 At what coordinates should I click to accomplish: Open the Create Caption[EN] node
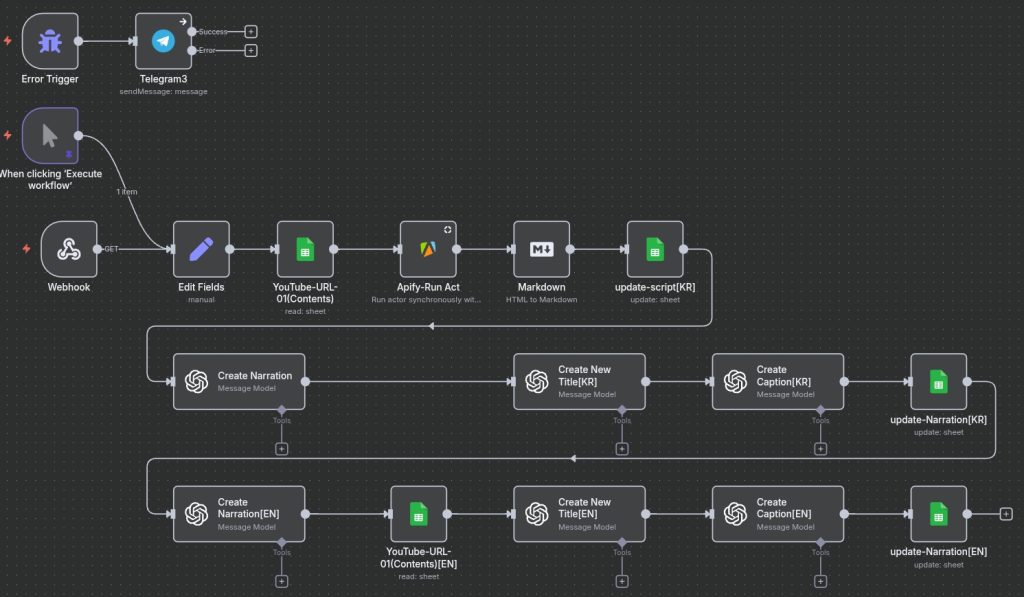click(x=778, y=514)
